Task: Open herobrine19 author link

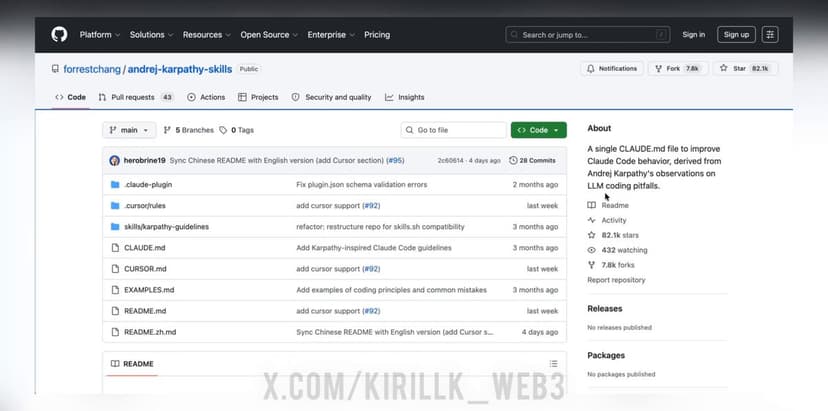Action: coord(145,161)
